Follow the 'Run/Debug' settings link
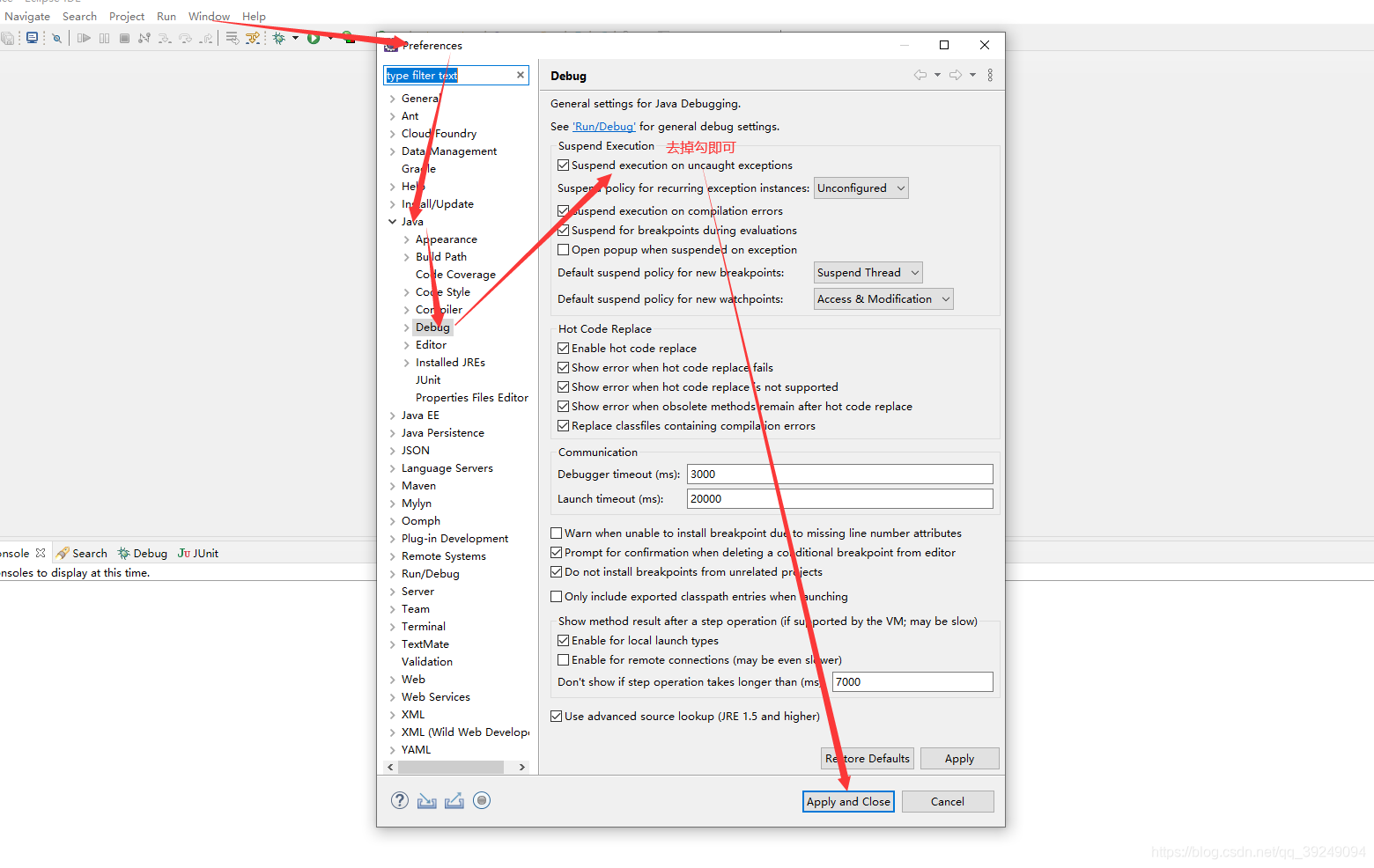This screenshot has height=868, width=1374. coord(604,126)
